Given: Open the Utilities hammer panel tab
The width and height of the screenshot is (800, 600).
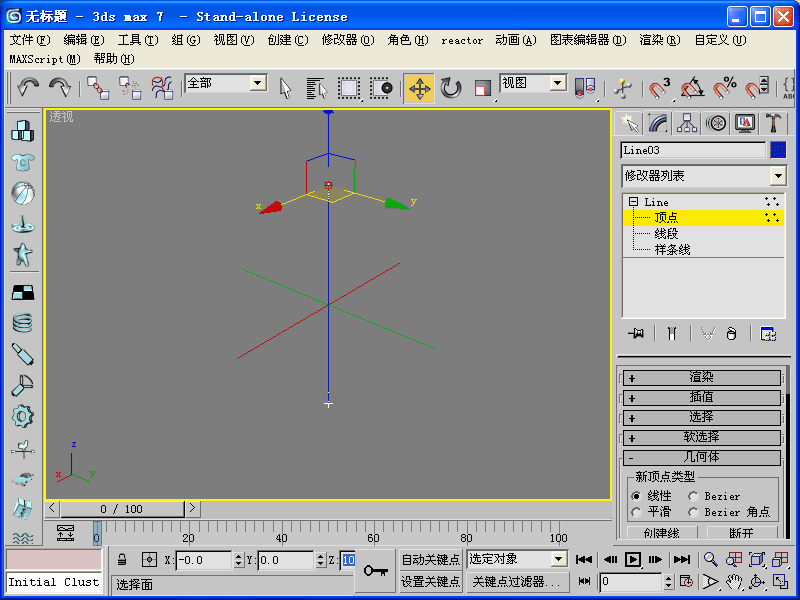Looking at the screenshot, I should 773,123.
